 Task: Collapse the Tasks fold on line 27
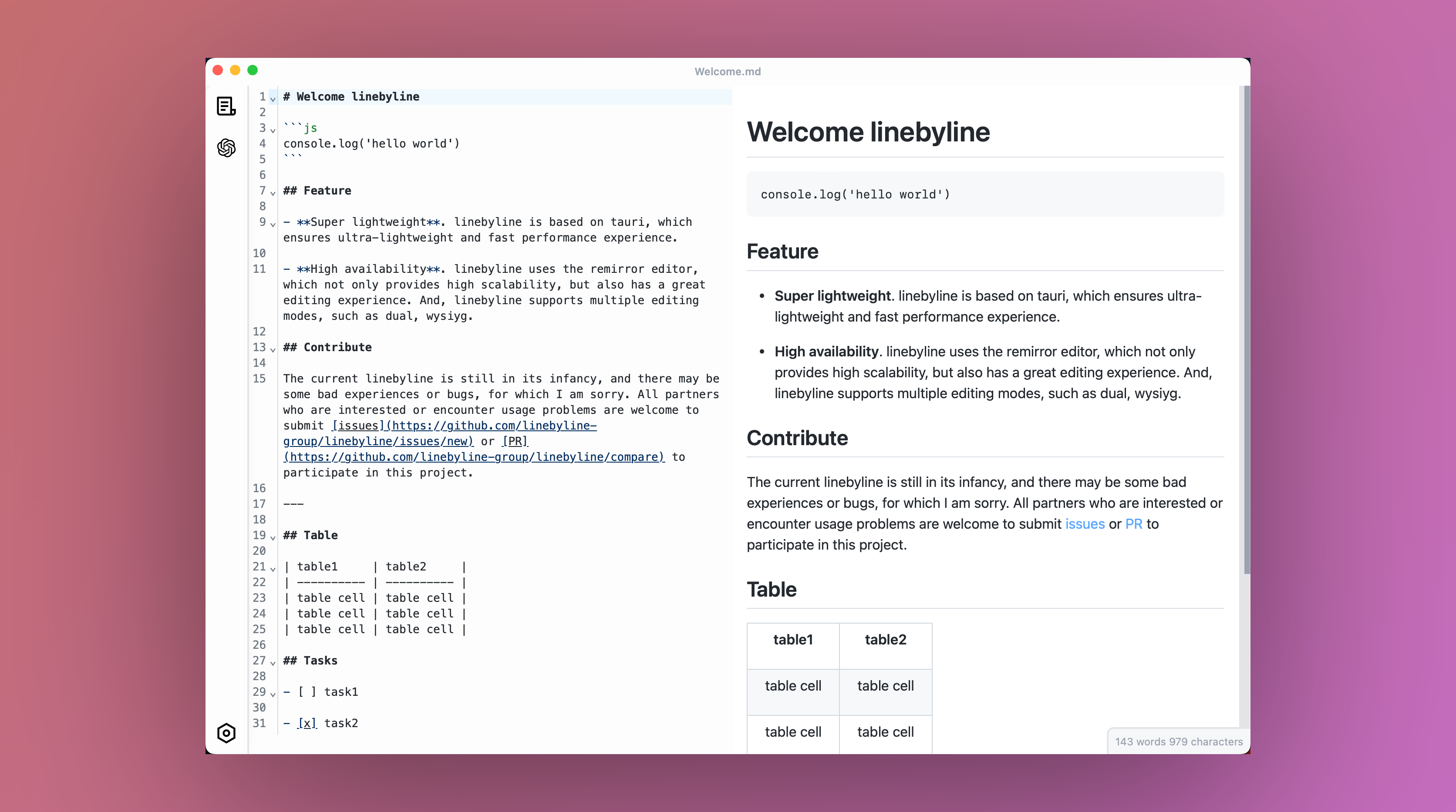pos(273,663)
